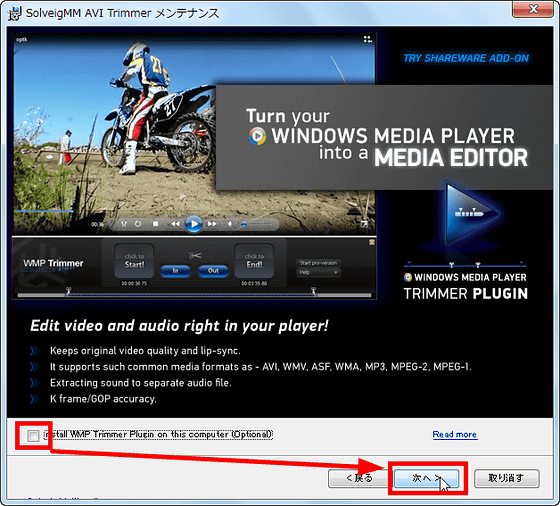Click the speaker volume icon in the banner player
The image size is (560, 506).
point(230,224)
